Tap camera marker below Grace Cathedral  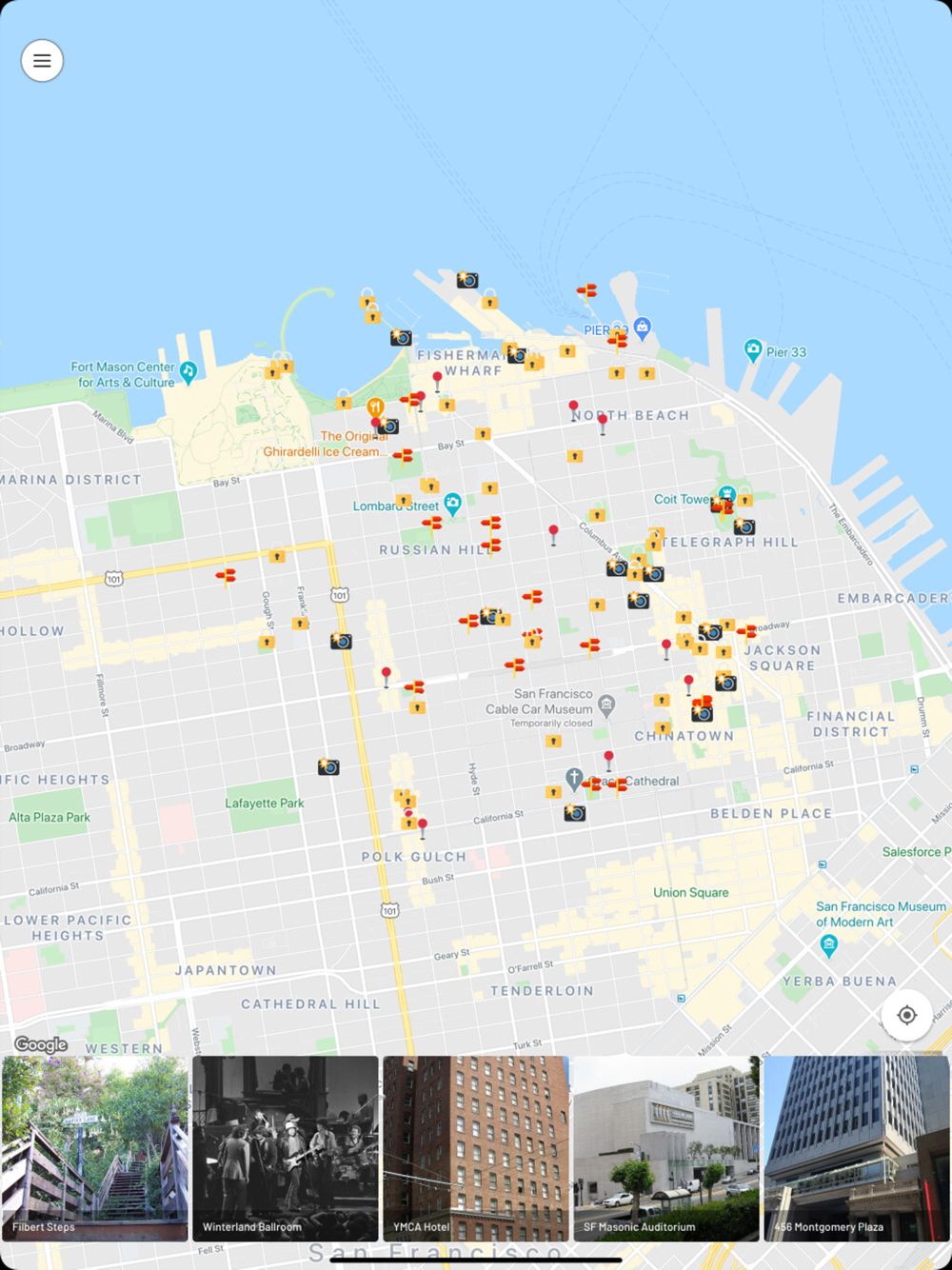[574, 813]
